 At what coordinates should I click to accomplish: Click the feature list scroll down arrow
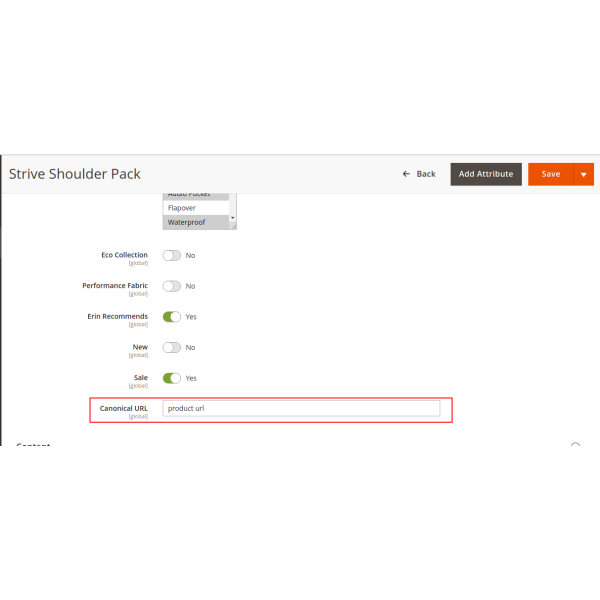pos(233,218)
